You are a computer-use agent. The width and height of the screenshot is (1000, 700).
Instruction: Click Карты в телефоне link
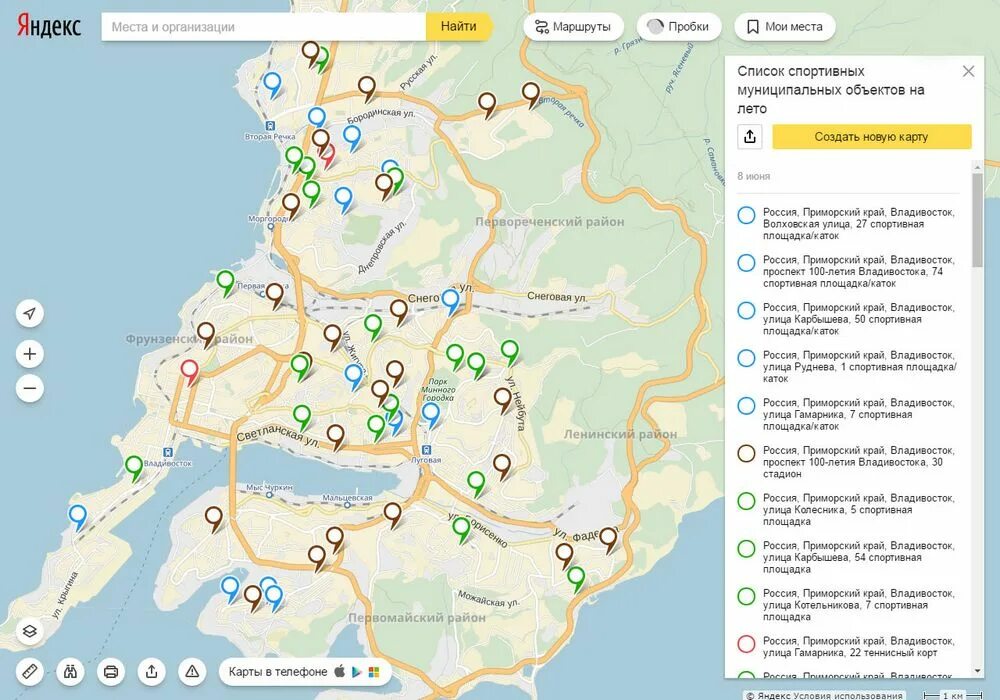tap(278, 671)
